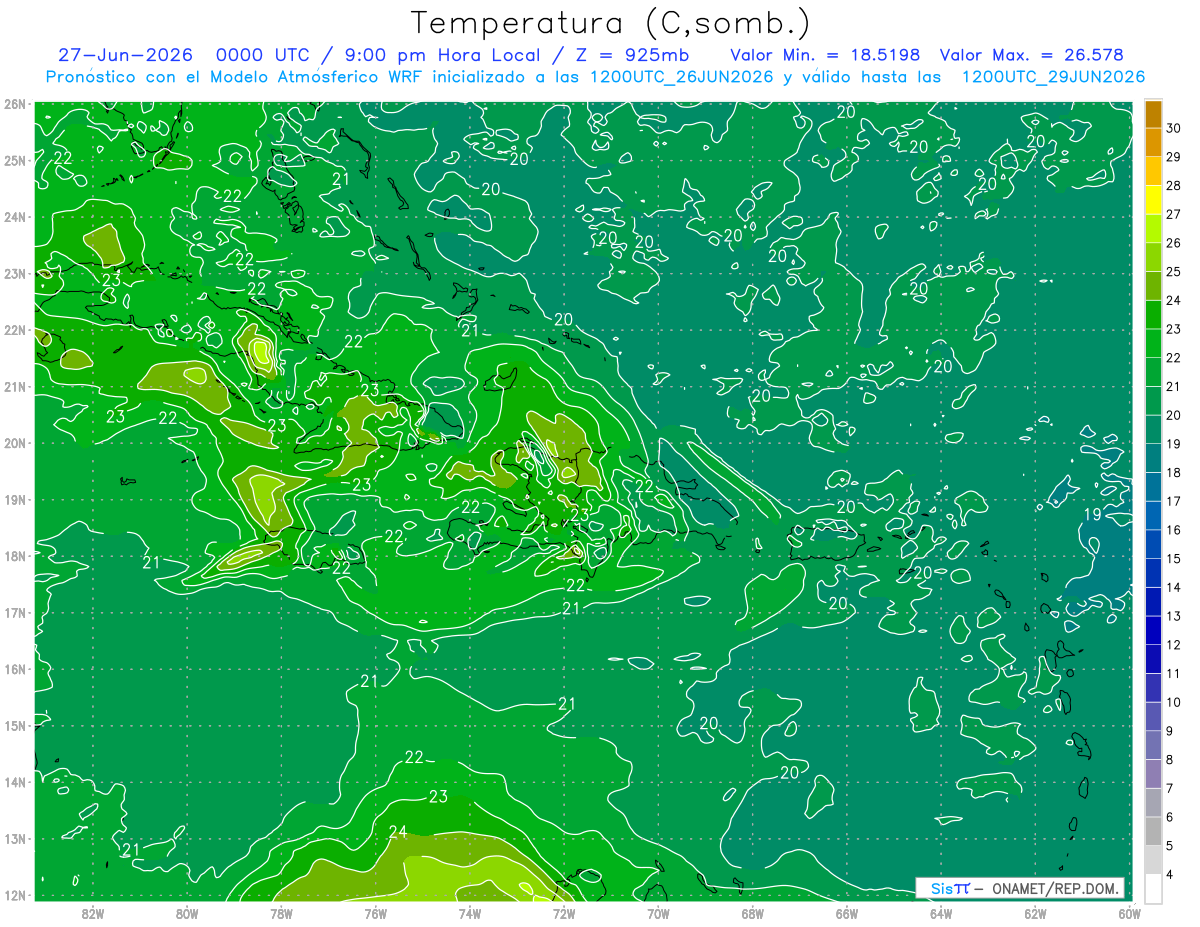The image size is (1200, 927).
Task: Pick the purple swatch between 7 and 8
Action: click(x=1153, y=774)
